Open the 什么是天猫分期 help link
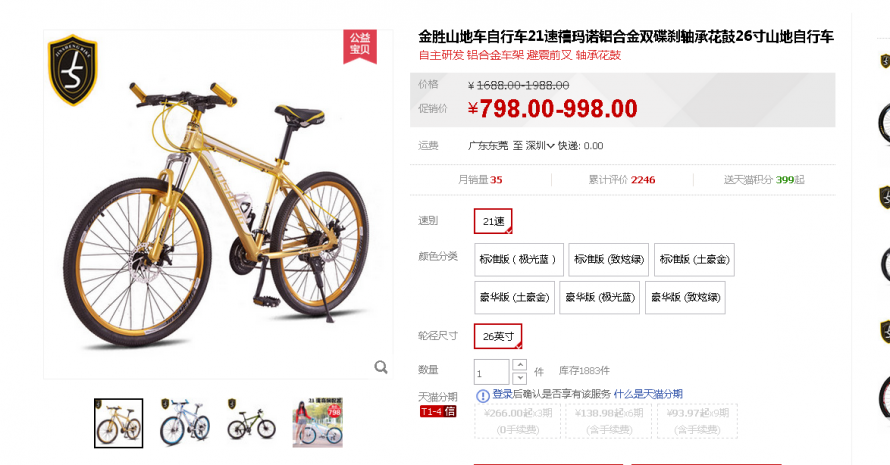 pyautogui.click(x=648, y=394)
